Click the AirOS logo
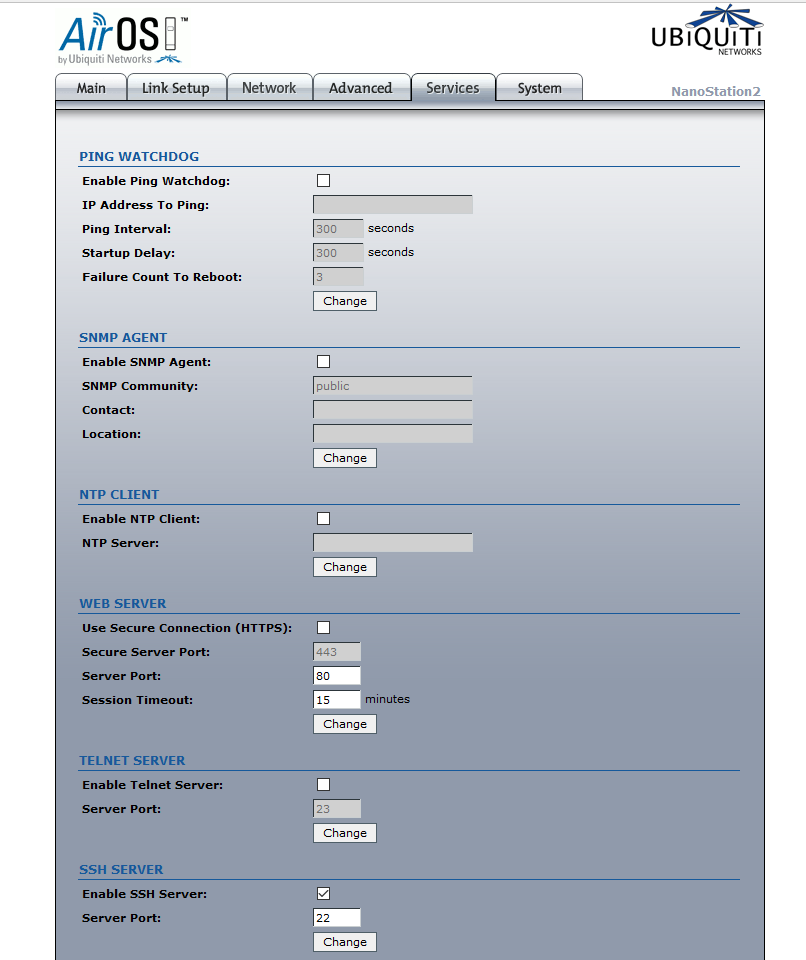Viewport: 806px width, 960px height. 122,39
